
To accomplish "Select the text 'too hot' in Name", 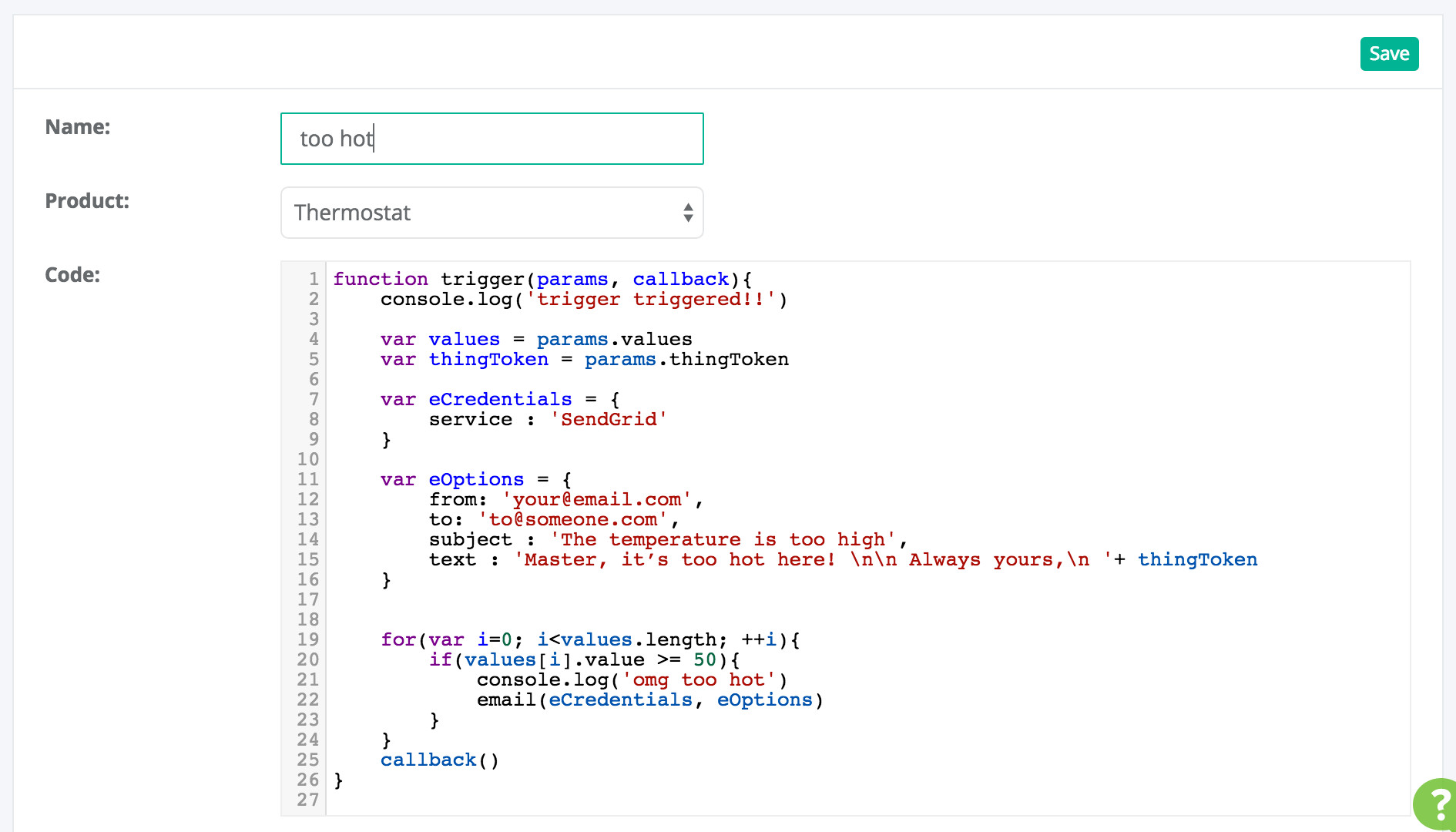I will (337, 139).
